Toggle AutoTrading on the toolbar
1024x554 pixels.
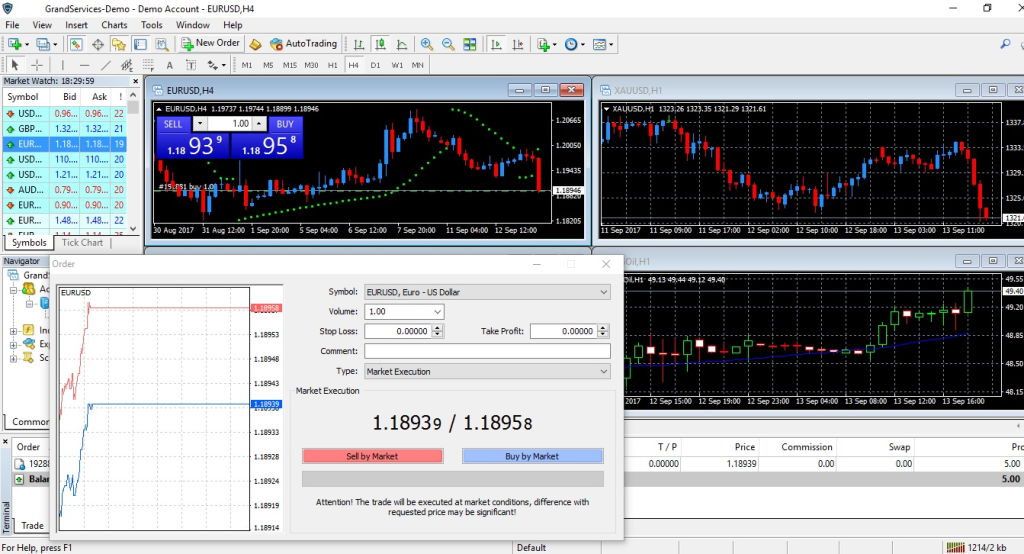pos(303,44)
